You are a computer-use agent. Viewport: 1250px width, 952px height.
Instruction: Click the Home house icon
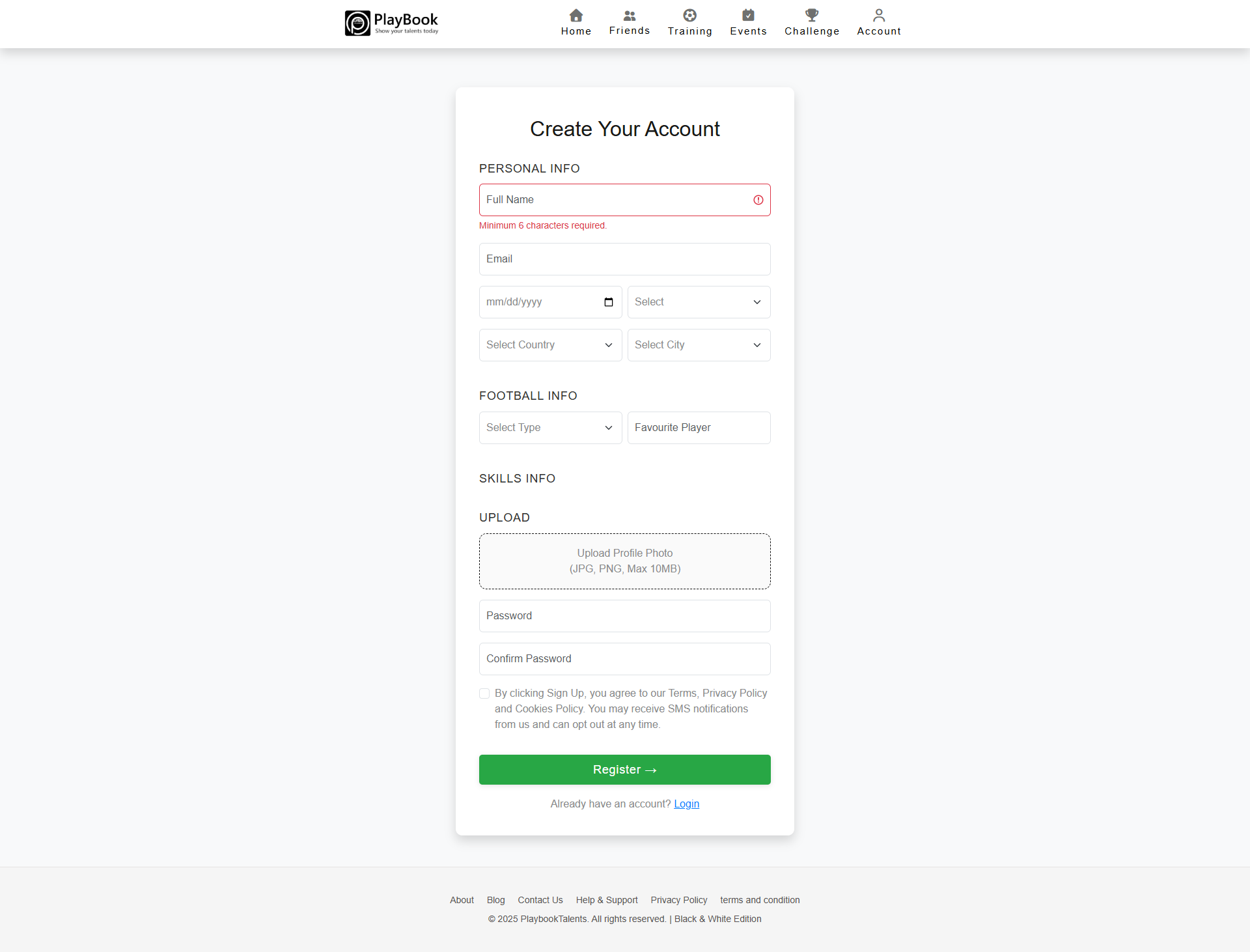click(576, 15)
